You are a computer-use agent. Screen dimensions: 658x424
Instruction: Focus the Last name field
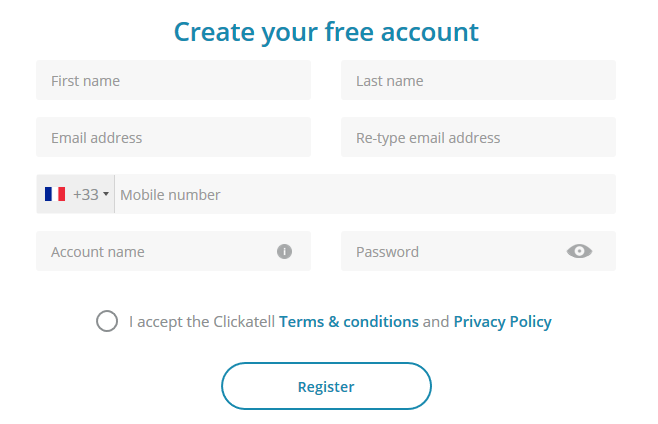tap(478, 80)
